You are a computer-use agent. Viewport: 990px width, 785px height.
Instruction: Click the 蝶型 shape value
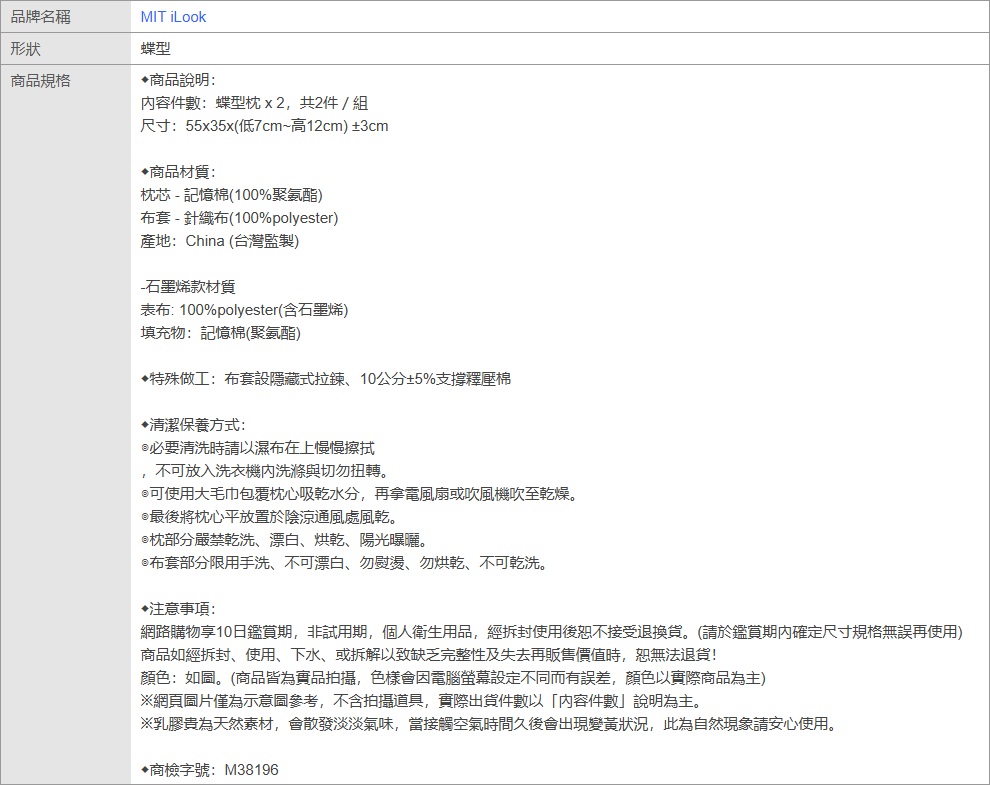point(155,49)
